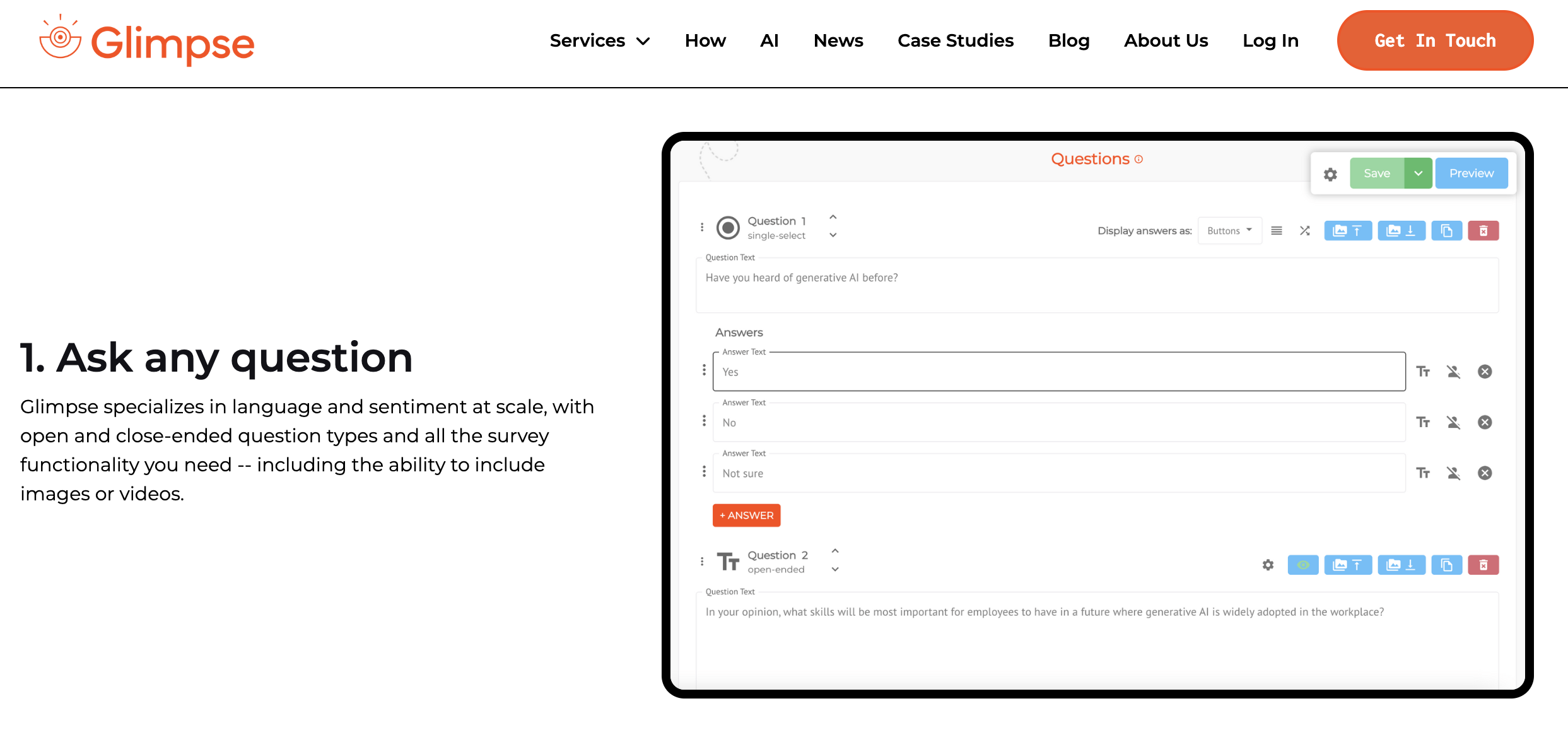Image resolution: width=1568 pixels, height=737 pixels.
Task: Go to Case Studies page
Action: coord(956,41)
